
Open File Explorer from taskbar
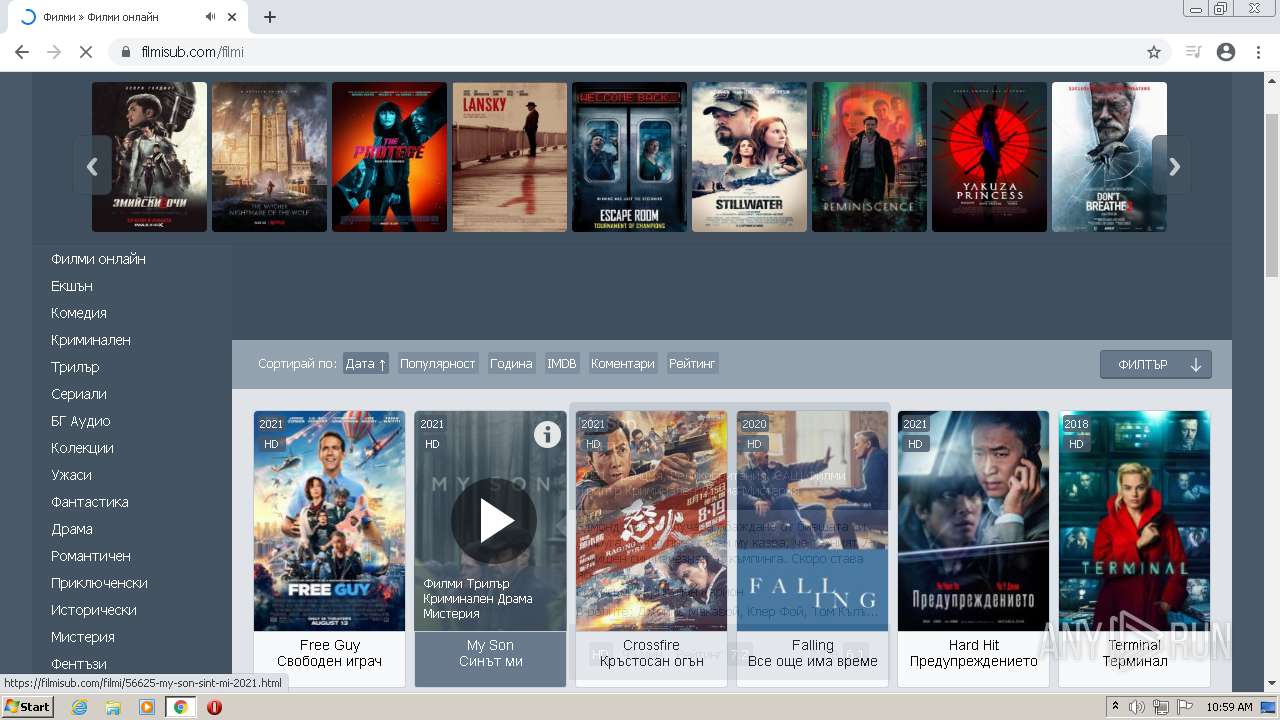coord(113,707)
